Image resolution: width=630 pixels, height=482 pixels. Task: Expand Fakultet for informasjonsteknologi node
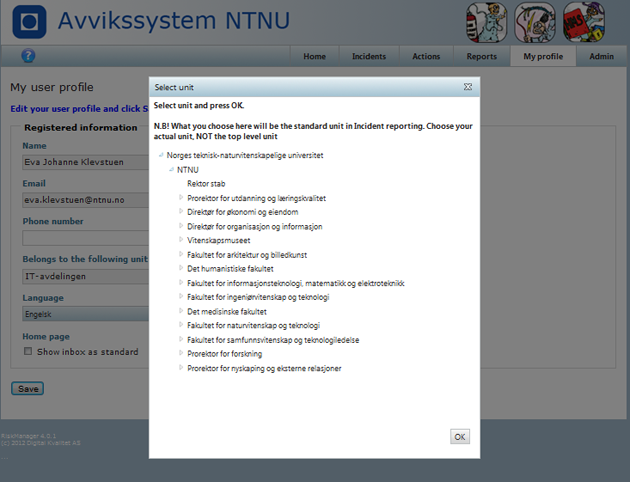(181, 283)
